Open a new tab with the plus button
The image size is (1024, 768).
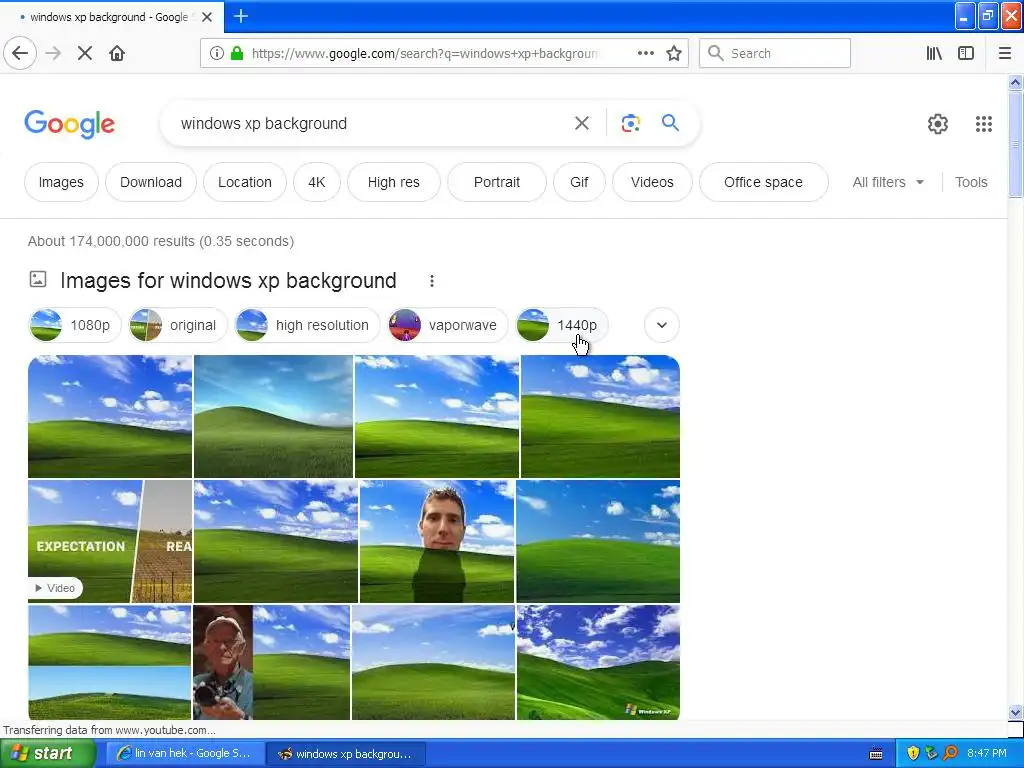point(241,16)
